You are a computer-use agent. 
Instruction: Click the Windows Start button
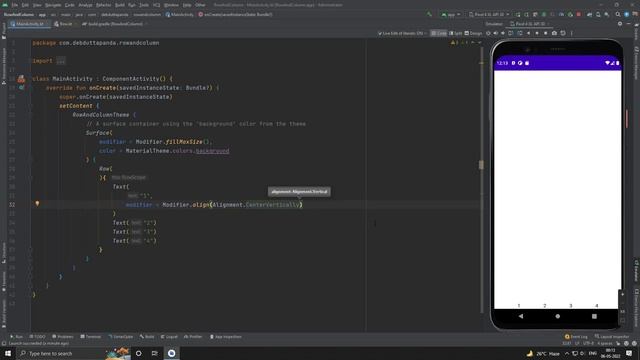coord(8,353)
